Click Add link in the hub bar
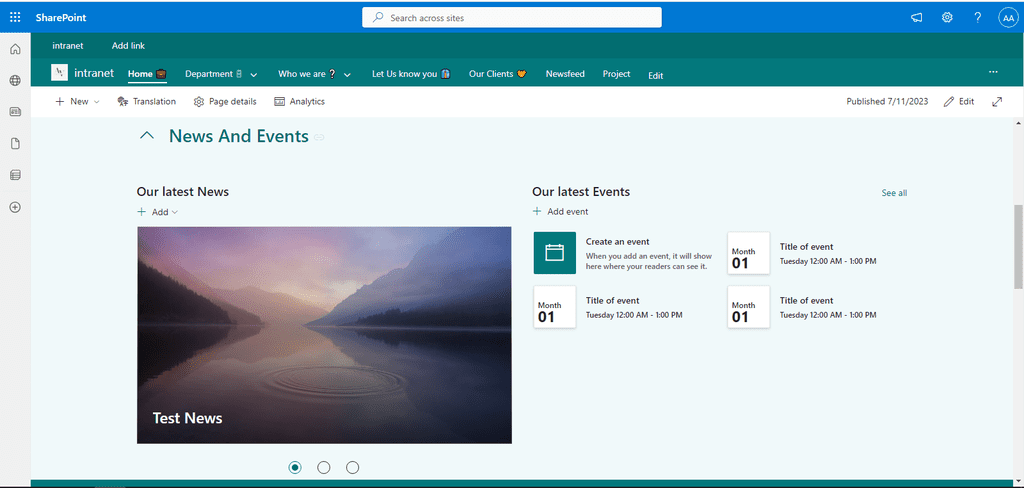Screen dimensions: 1024x488 click(128, 46)
